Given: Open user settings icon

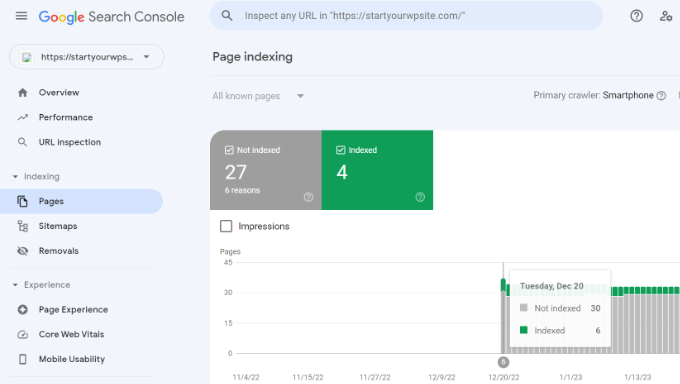Looking at the screenshot, I should [666, 16].
